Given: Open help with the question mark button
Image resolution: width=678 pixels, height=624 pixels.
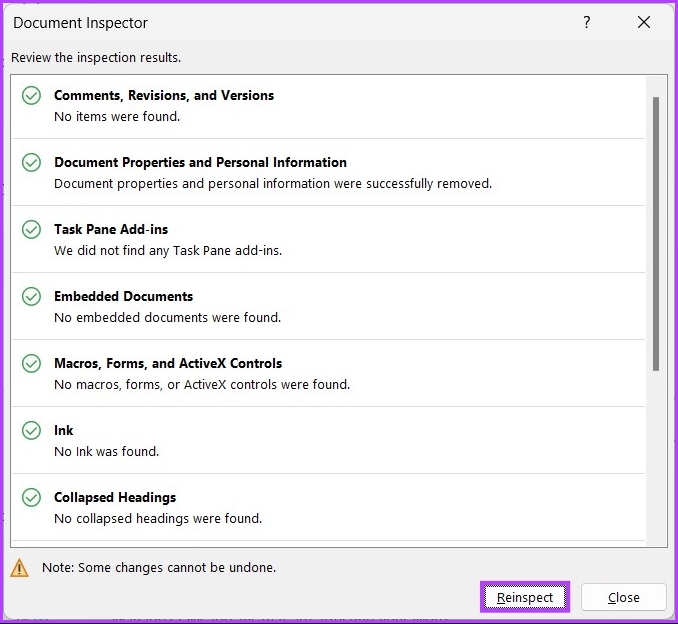Looking at the screenshot, I should point(587,22).
